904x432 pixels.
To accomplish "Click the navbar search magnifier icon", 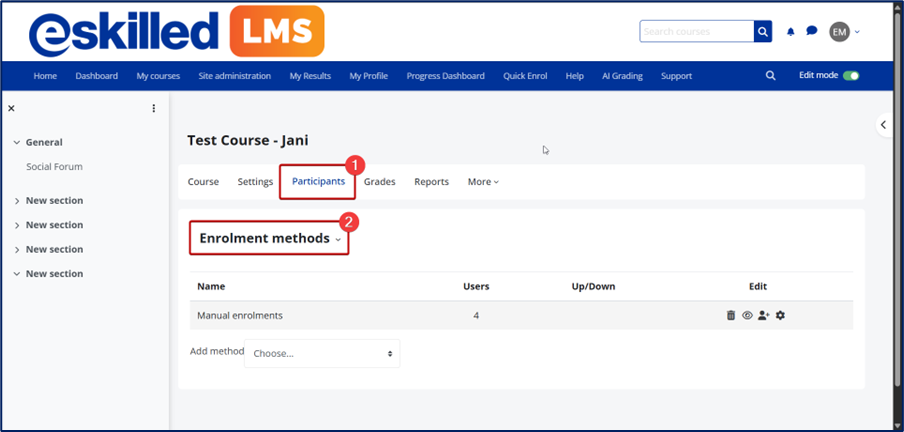I will 770,76.
